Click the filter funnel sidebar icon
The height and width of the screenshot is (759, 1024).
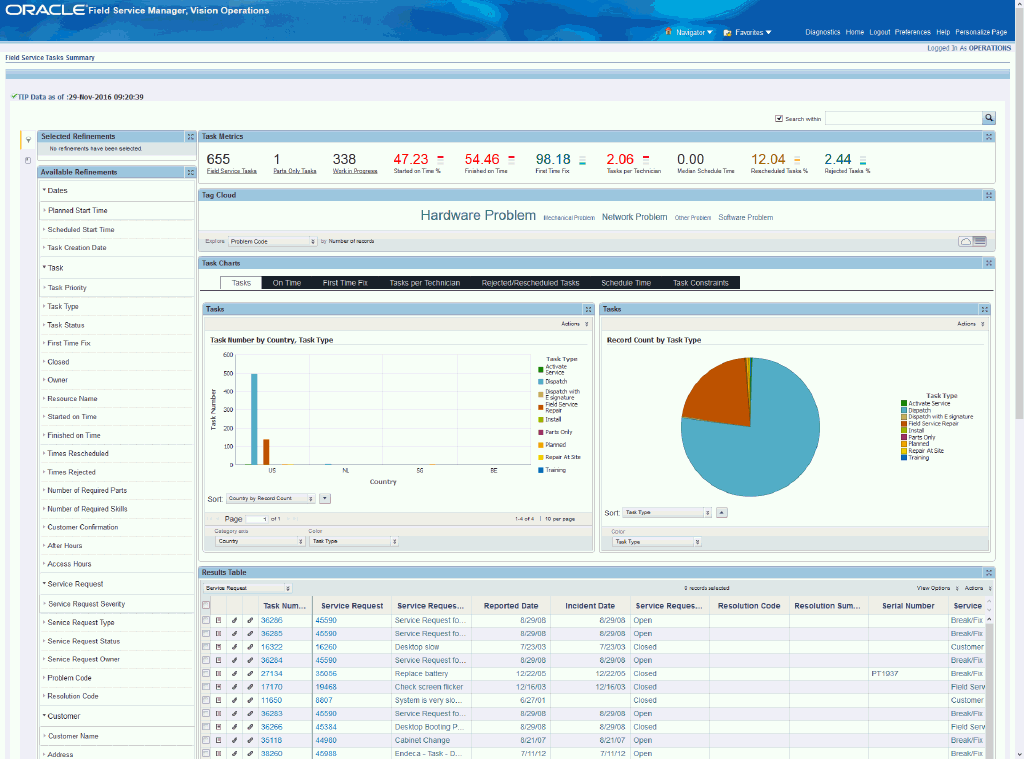[x=28, y=140]
